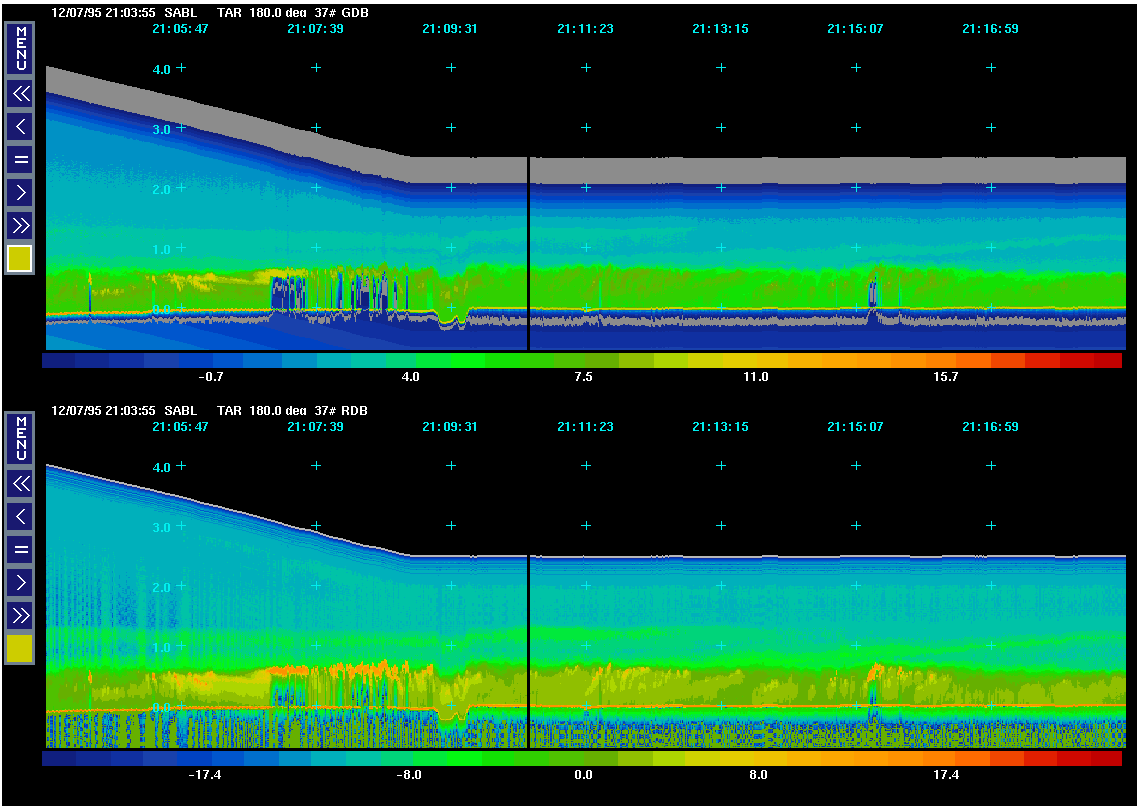
Task: Step forward with GDB panel right arrow
Action: (x=20, y=191)
